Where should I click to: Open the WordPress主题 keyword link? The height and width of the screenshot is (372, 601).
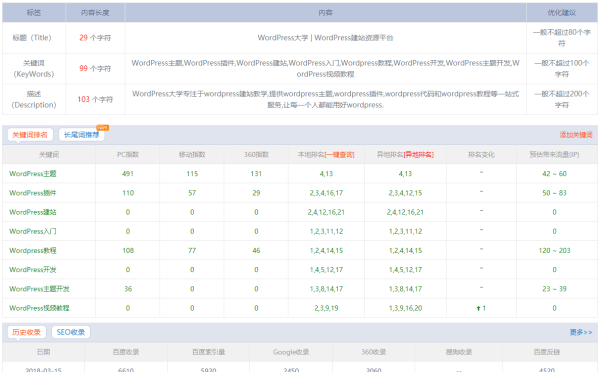pos(33,174)
